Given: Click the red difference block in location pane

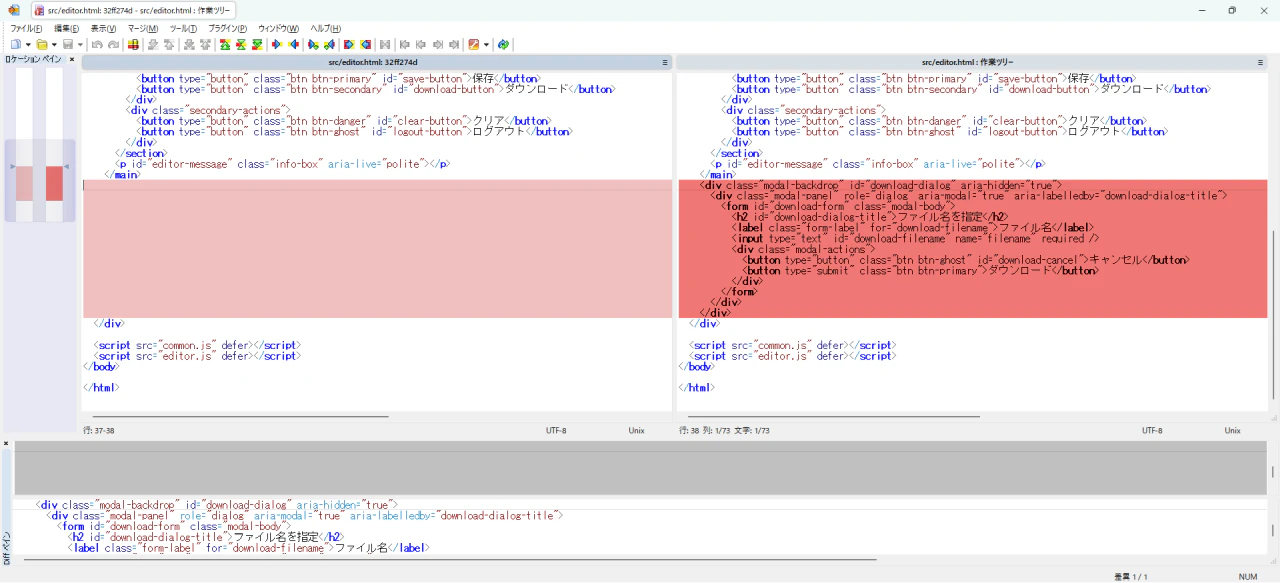Looking at the screenshot, I should pos(54,183).
